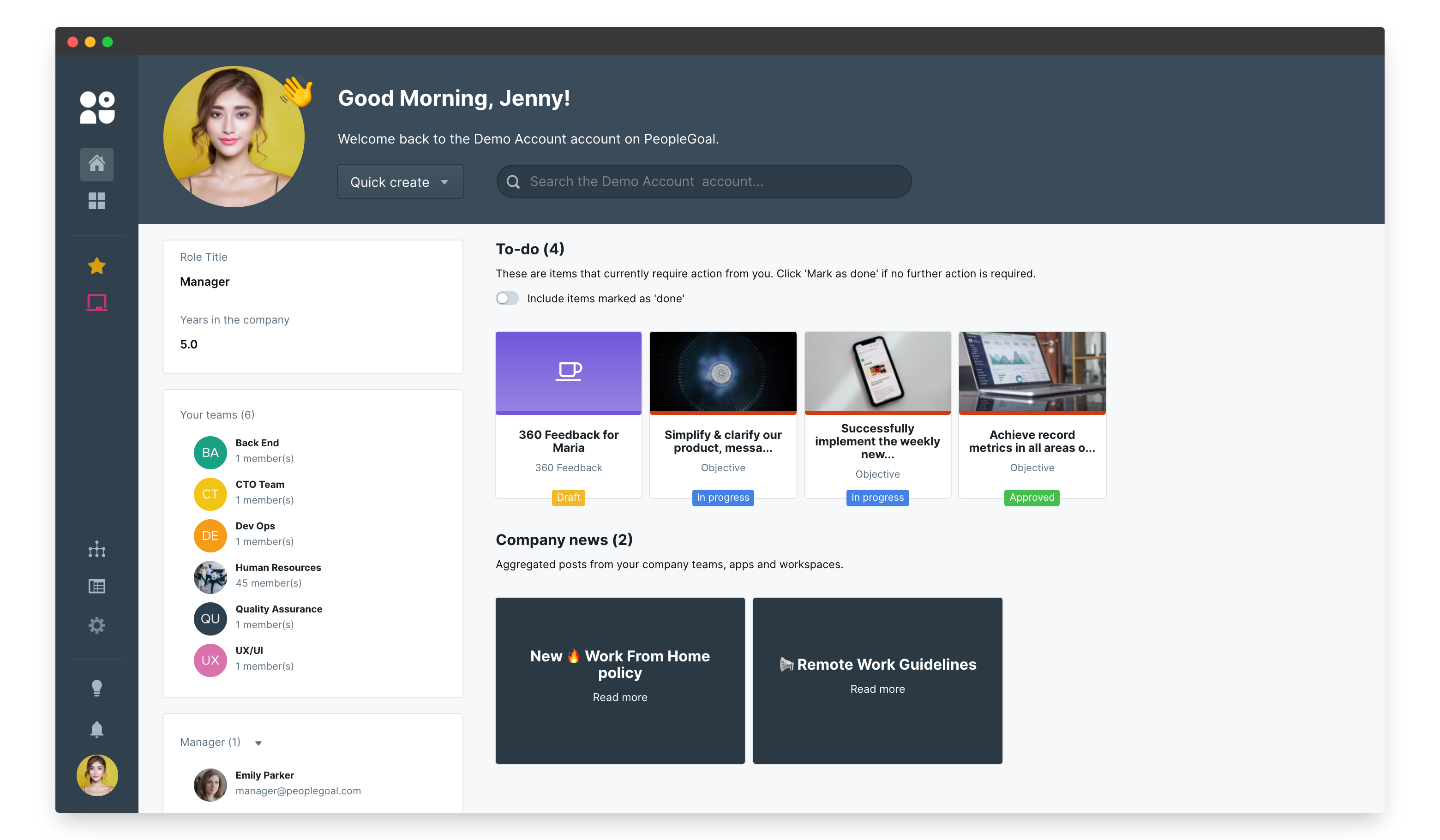Open the Human Resources team photo
The image size is (1440, 840).
click(210, 577)
